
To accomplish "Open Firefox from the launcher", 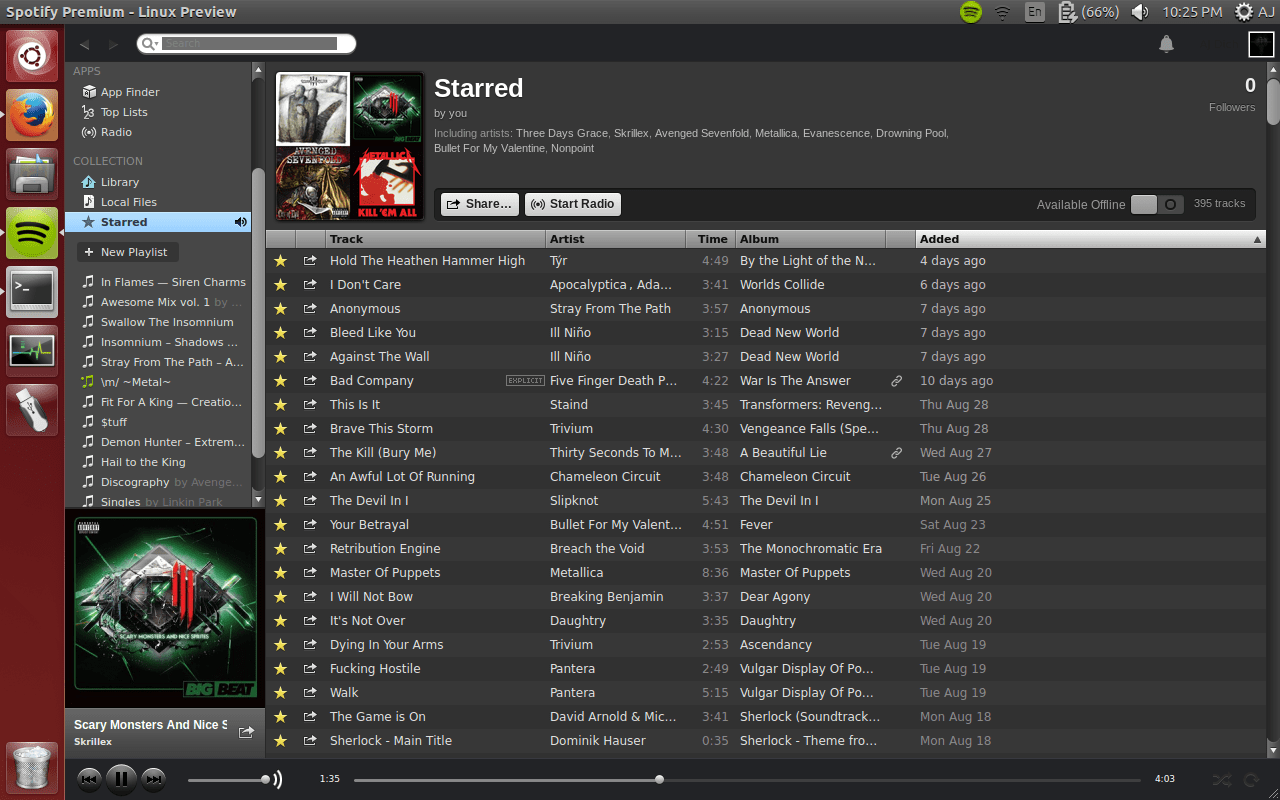I will tap(32, 113).
